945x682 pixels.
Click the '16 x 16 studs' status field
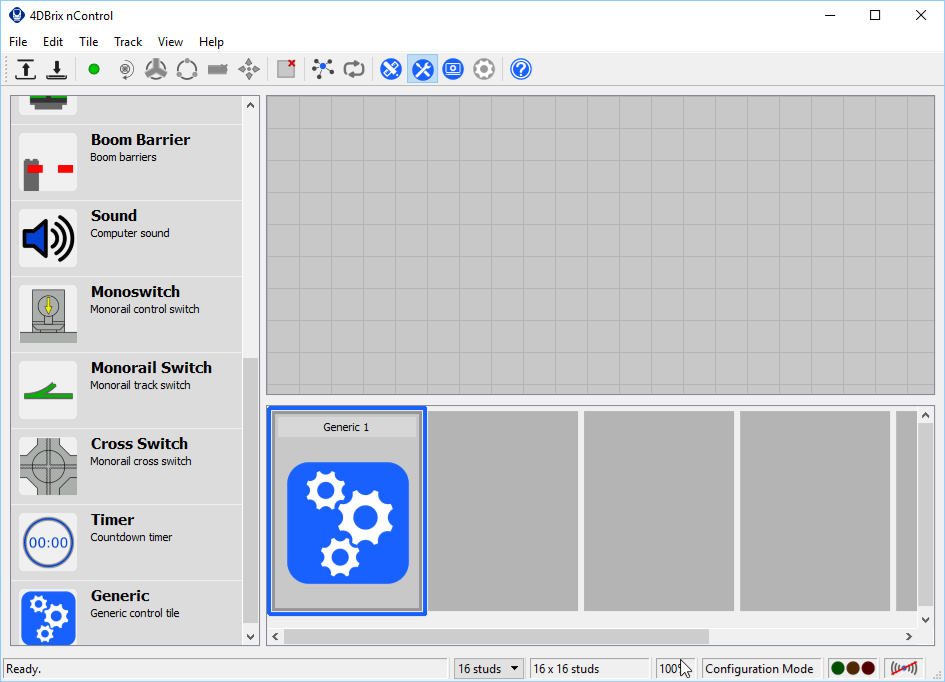(x=589, y=668)
